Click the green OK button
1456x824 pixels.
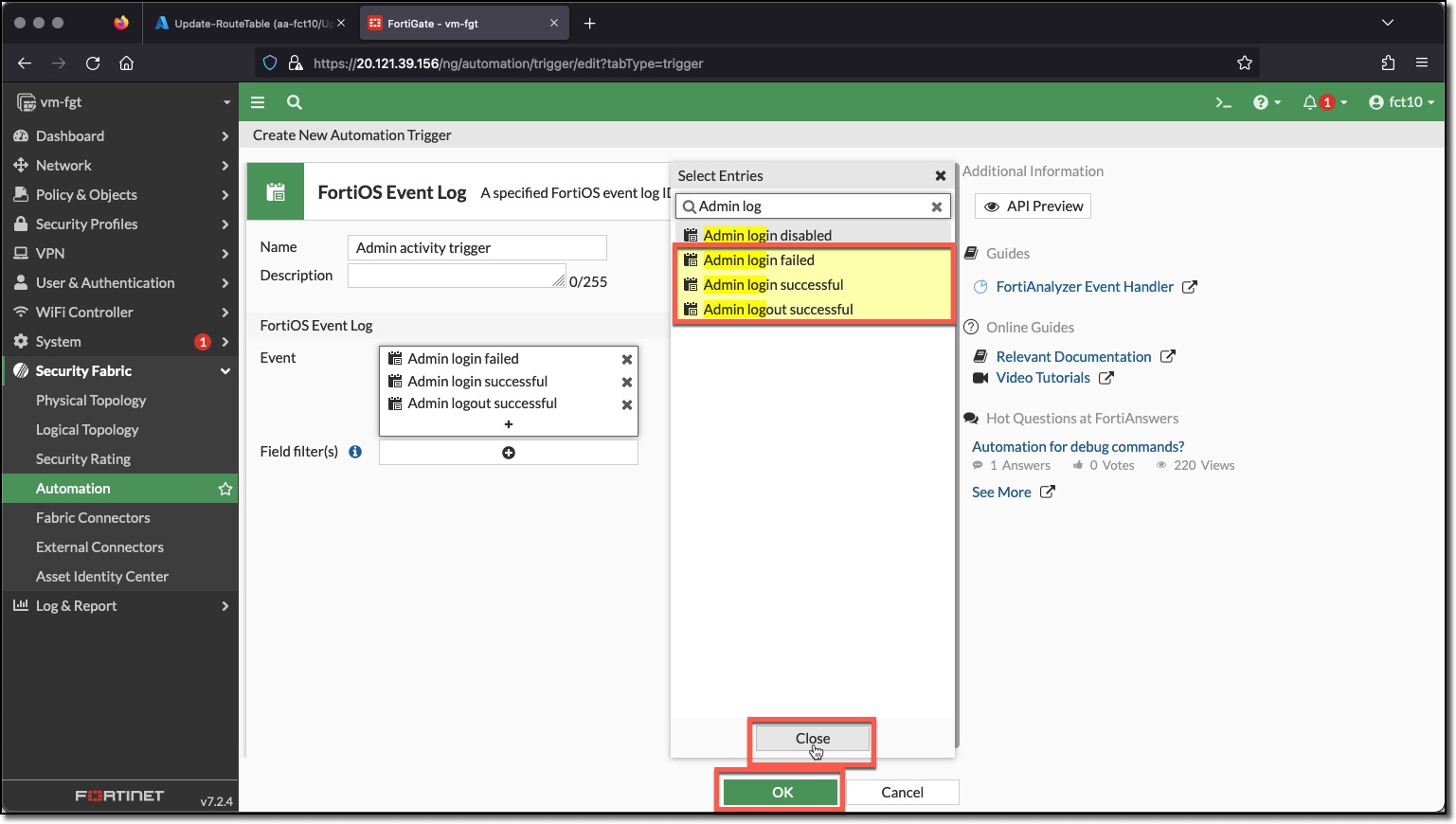pyautogui.click(x=782, y=793)
